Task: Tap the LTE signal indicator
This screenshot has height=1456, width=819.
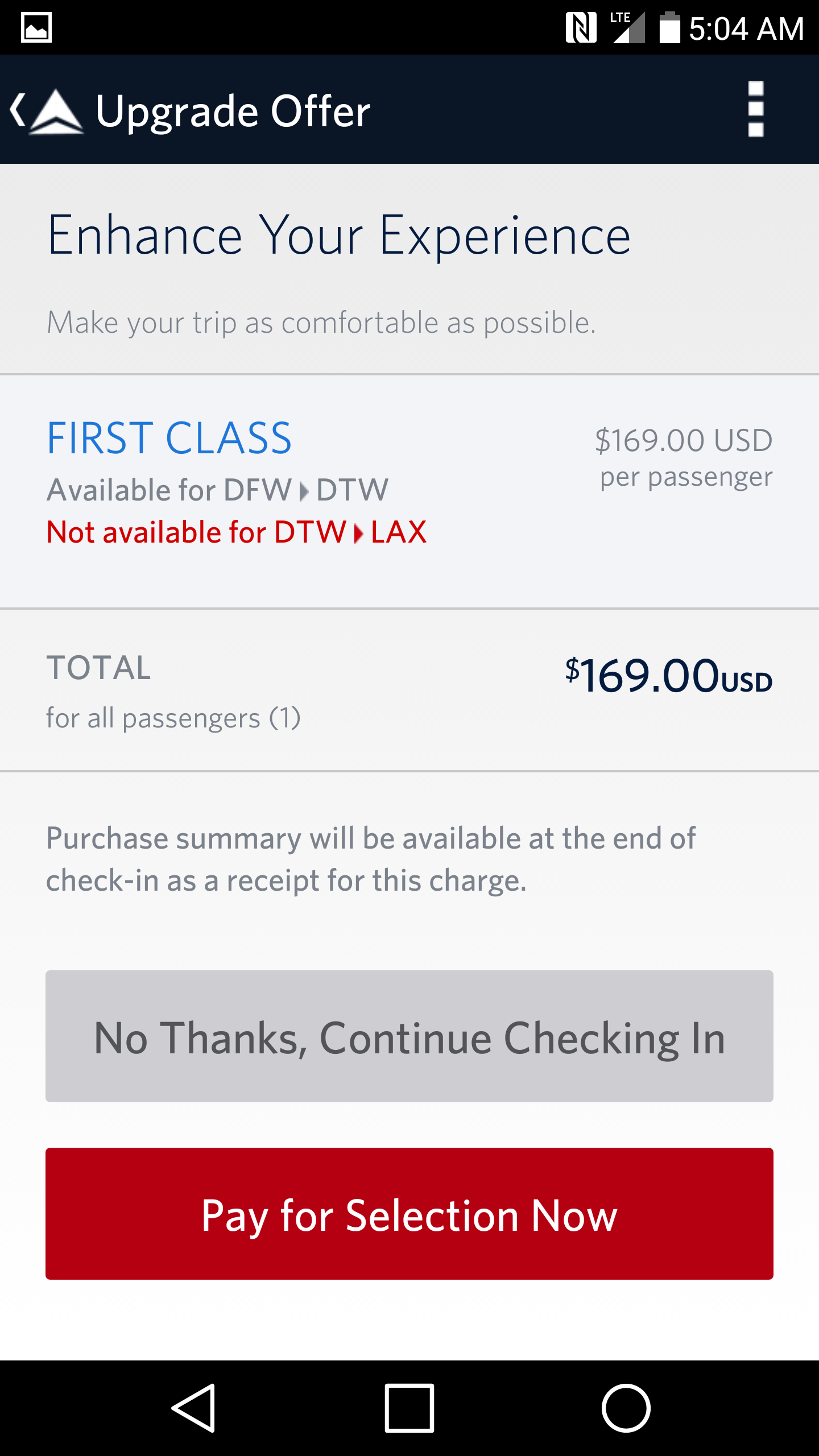Action: [628, 27]
